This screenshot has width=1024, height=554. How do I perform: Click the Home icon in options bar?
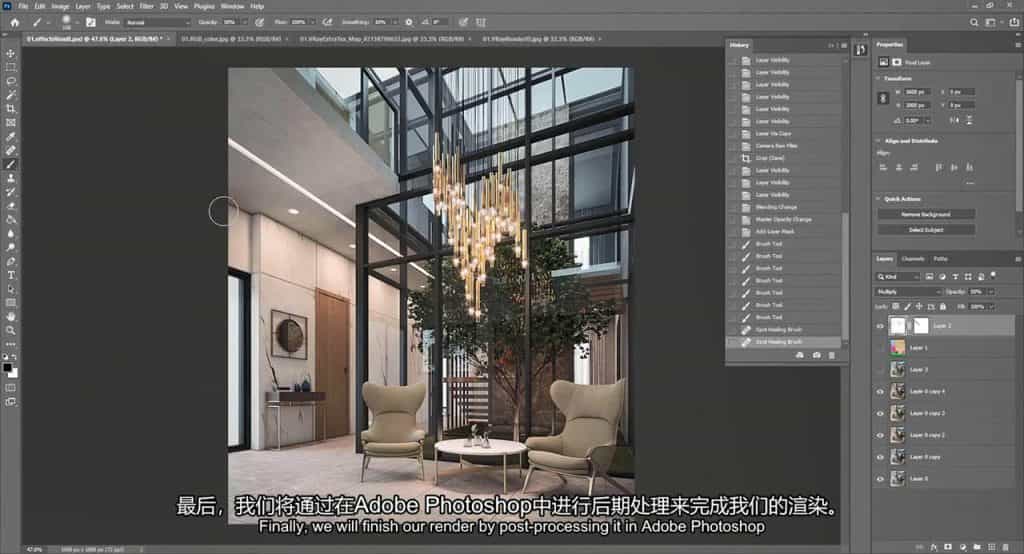point(14,22)
